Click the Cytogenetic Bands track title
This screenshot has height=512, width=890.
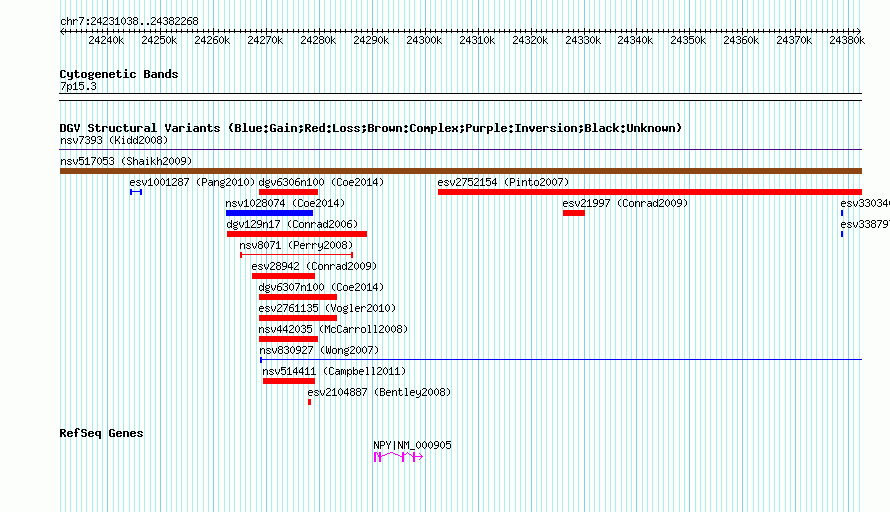pos(119,74)
